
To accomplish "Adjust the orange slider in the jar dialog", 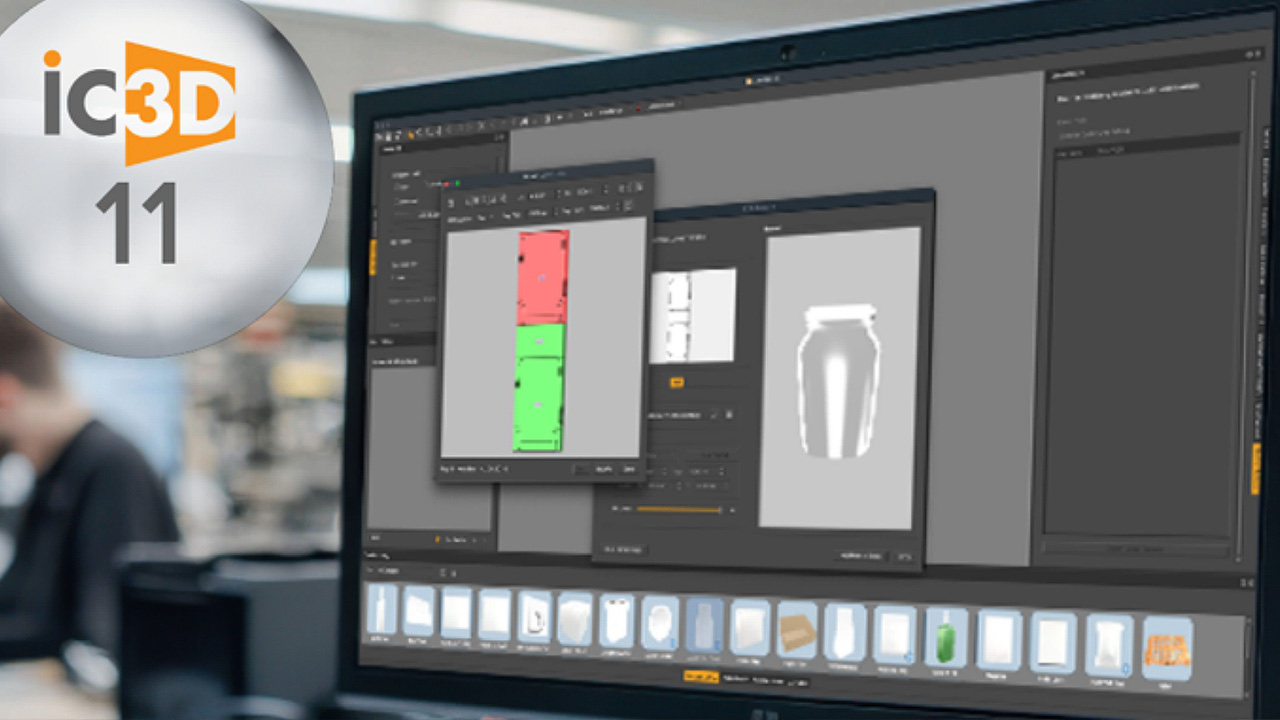I will click(679, 509).
